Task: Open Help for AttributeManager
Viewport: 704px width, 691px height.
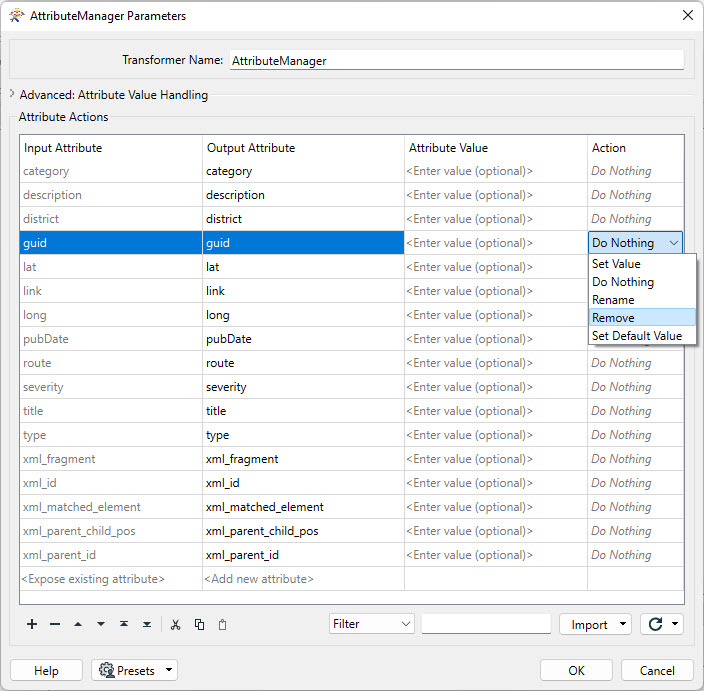Action: pyautogui.click(x=46, y=670)
